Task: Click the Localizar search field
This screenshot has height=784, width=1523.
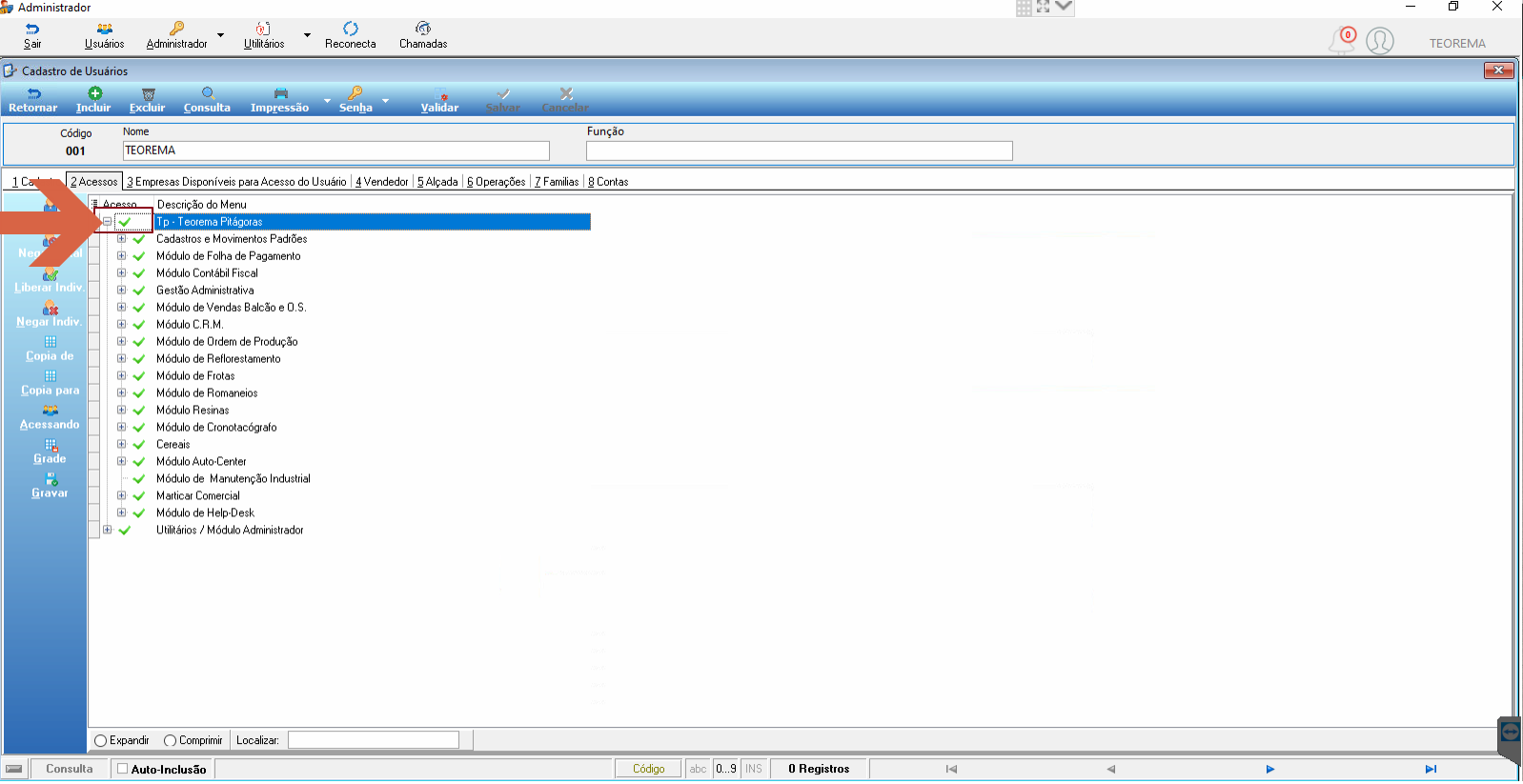Action: click(374, 740)
